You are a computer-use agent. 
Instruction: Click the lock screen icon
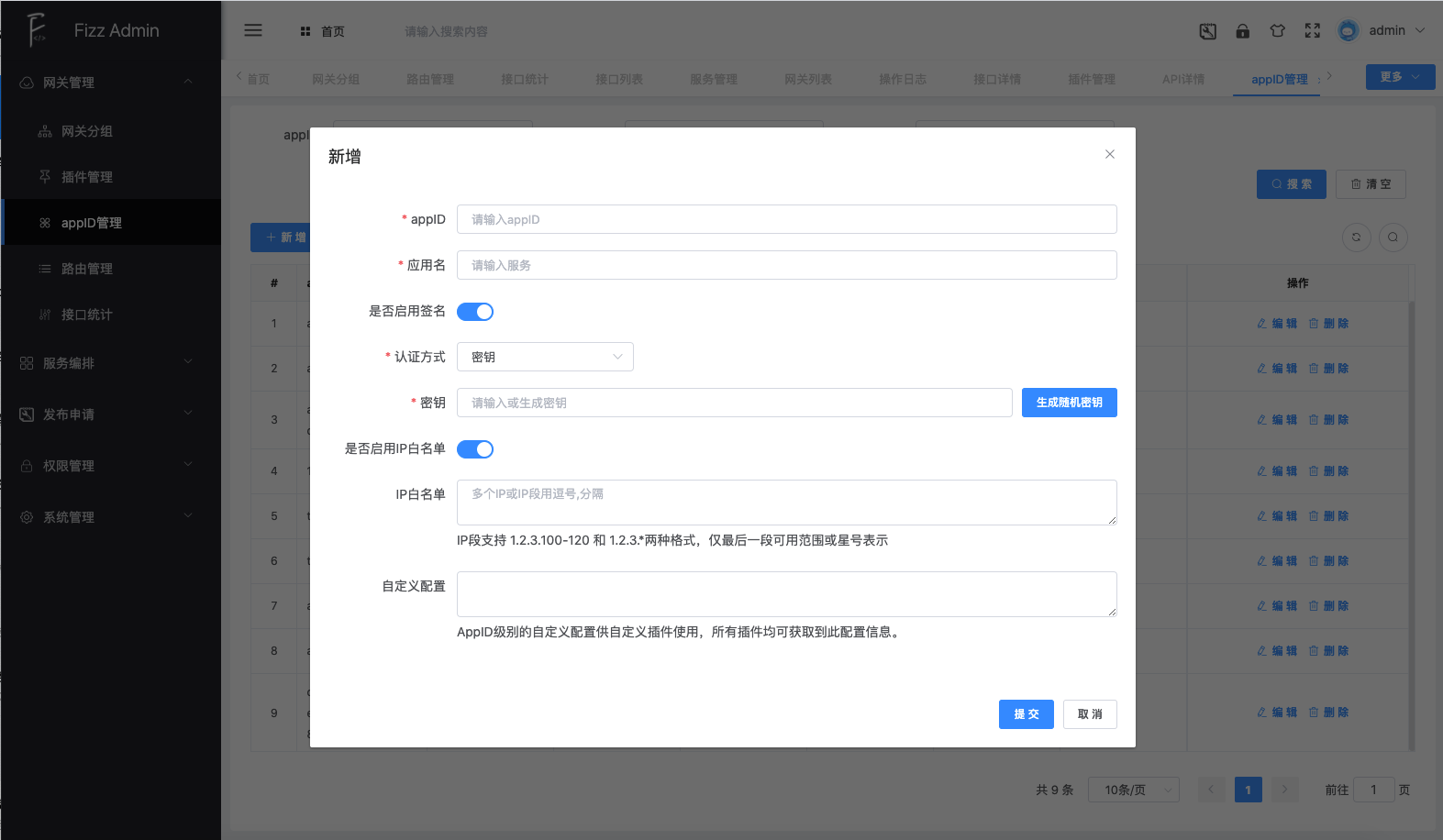point(1243,31)
